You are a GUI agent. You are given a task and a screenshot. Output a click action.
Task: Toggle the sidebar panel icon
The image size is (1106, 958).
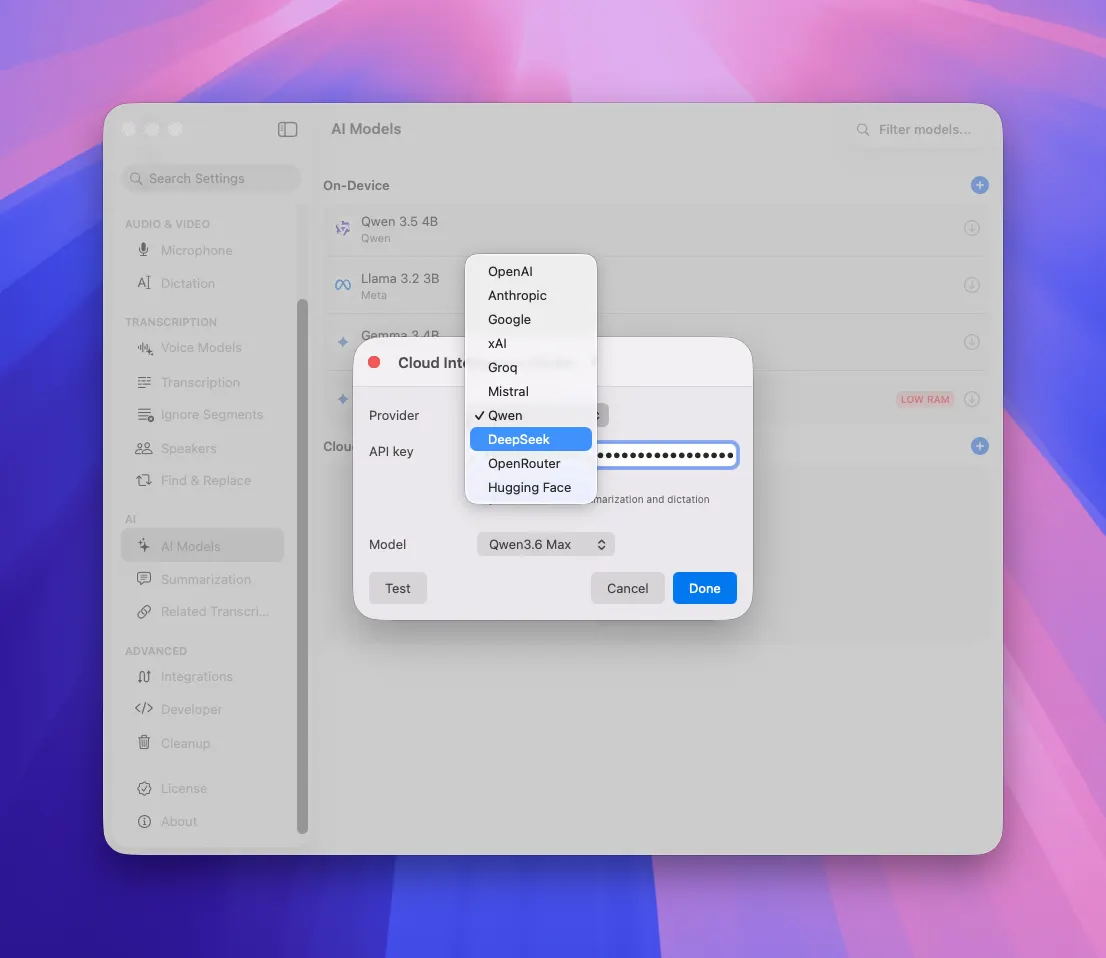point(287,129)
